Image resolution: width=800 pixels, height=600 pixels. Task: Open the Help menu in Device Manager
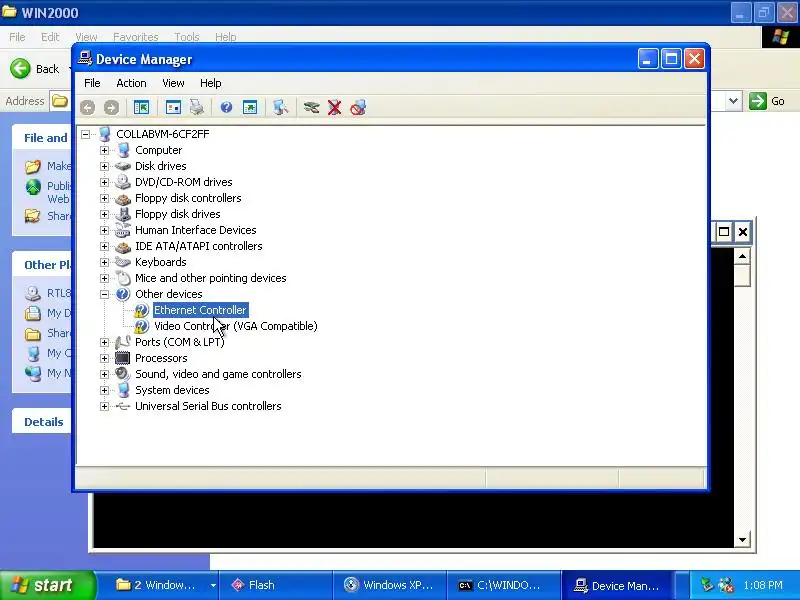(211, 83)
